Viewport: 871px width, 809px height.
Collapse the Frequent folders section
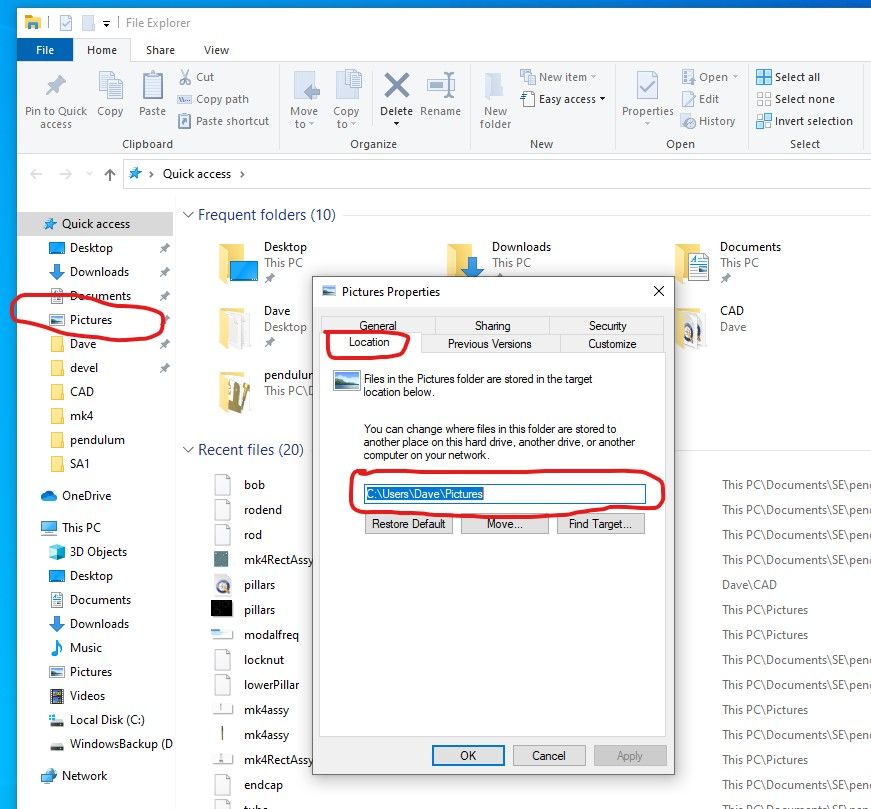pos(187,215)
